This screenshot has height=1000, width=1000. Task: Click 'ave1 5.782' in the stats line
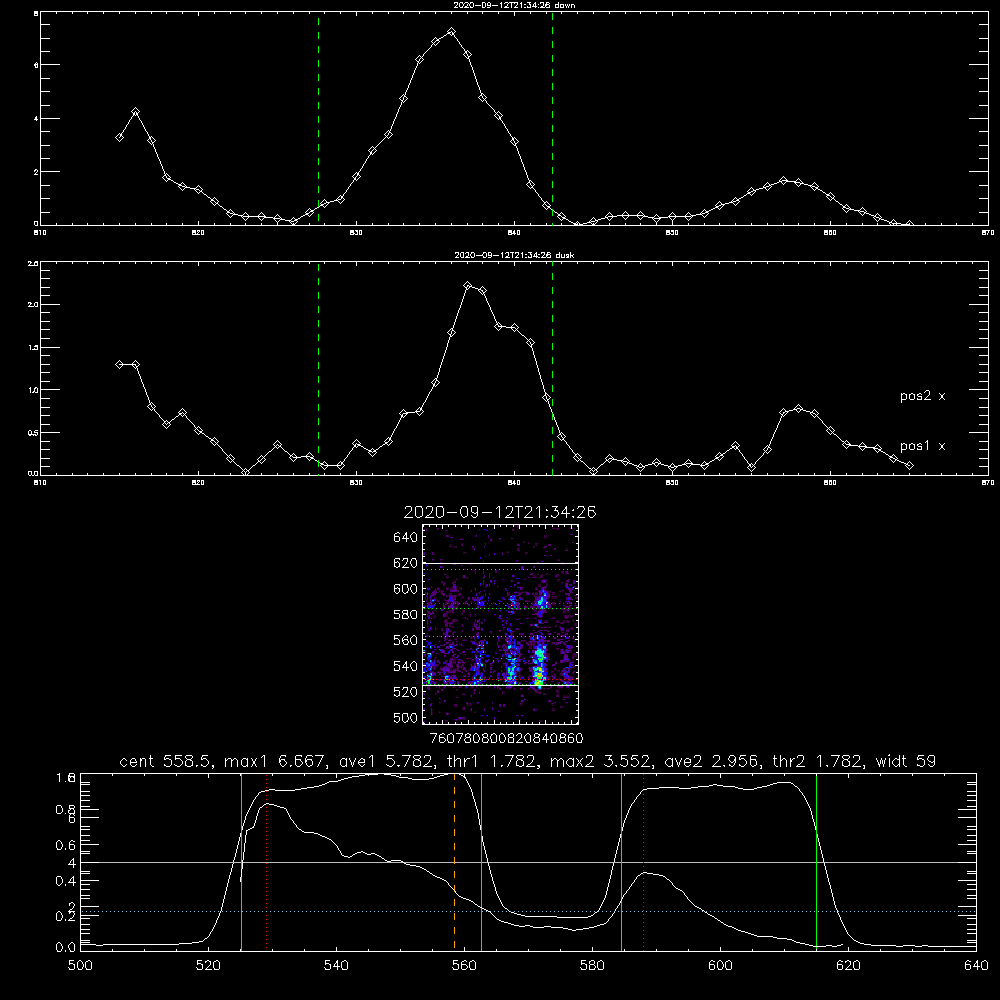(x=385, y=761)
